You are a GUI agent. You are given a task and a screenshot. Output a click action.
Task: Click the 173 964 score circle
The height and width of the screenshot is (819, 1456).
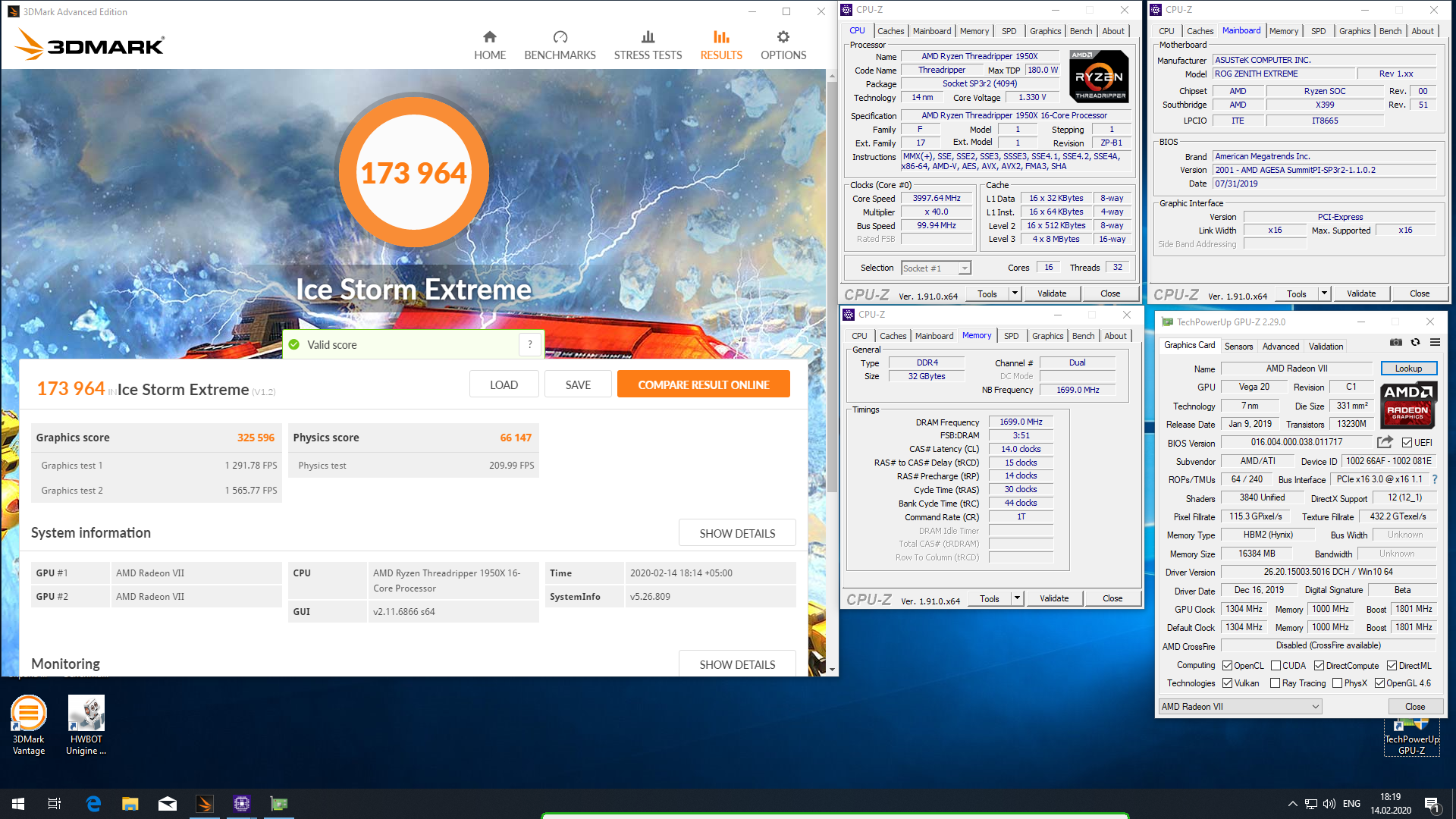tap(413, 172)
